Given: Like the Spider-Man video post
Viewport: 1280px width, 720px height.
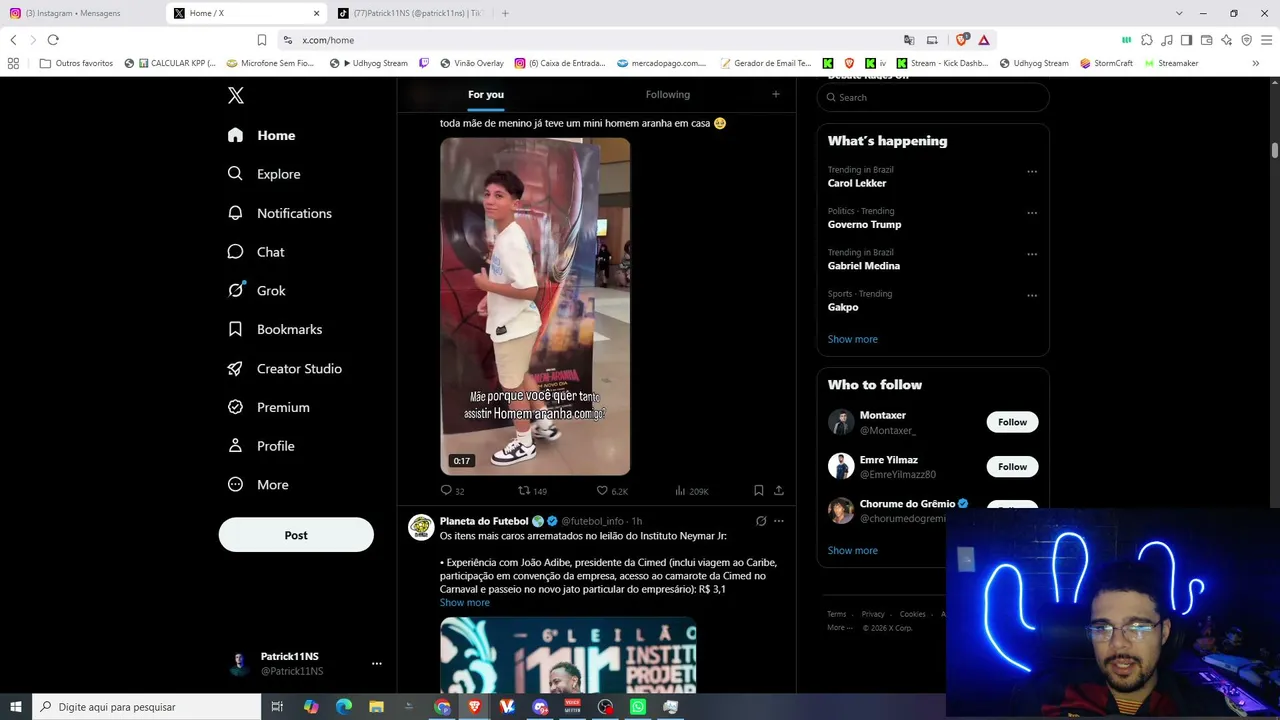Looking at the screenshot, I should click(x=612, y=491).
